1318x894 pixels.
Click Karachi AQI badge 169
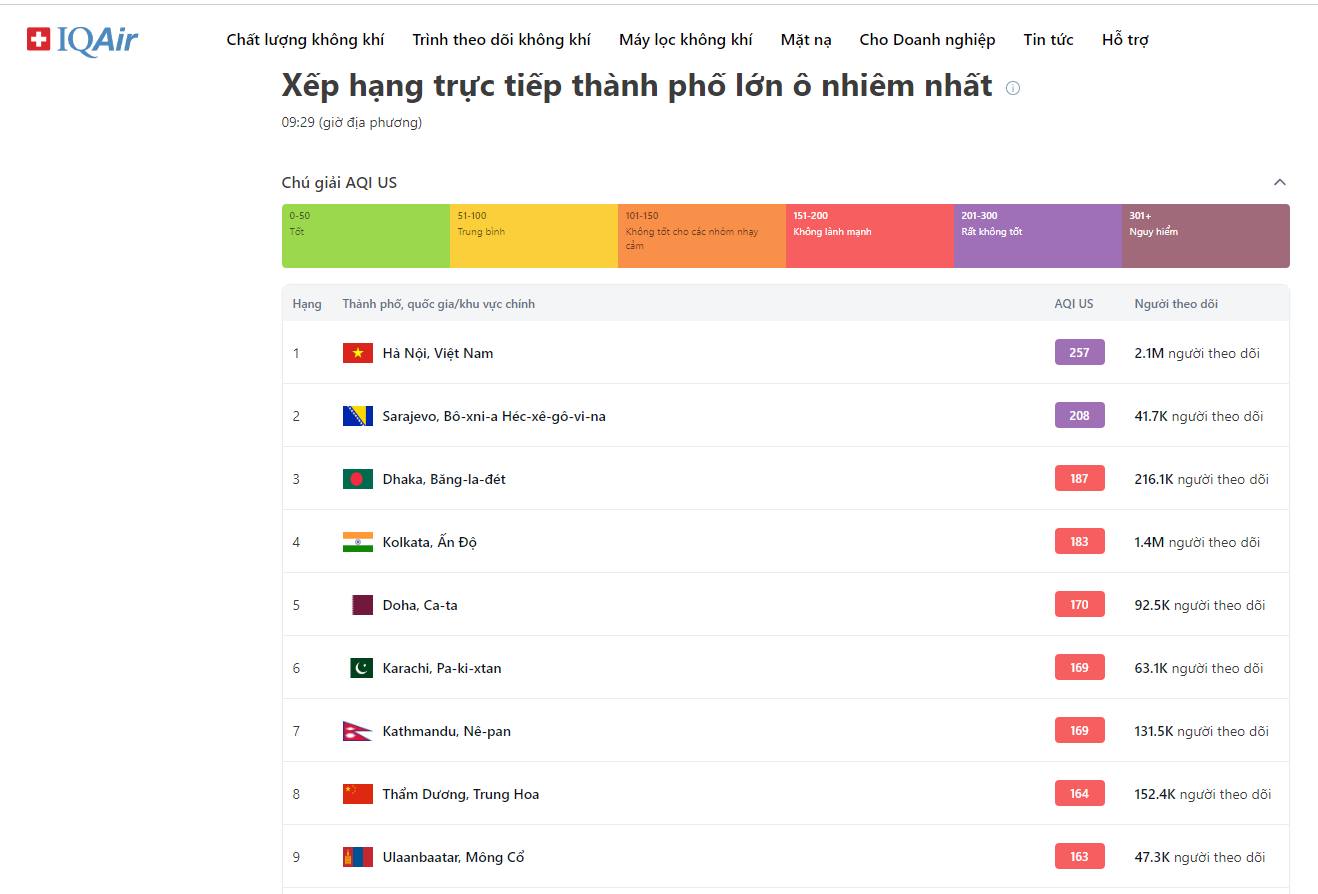coord(1080,667)
